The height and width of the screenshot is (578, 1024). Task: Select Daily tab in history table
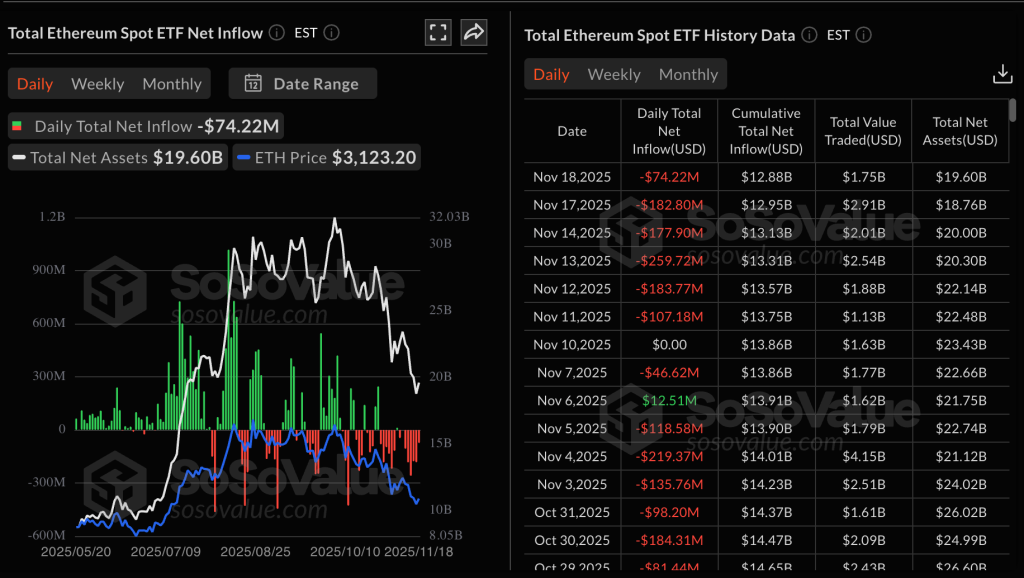point(551,75)
